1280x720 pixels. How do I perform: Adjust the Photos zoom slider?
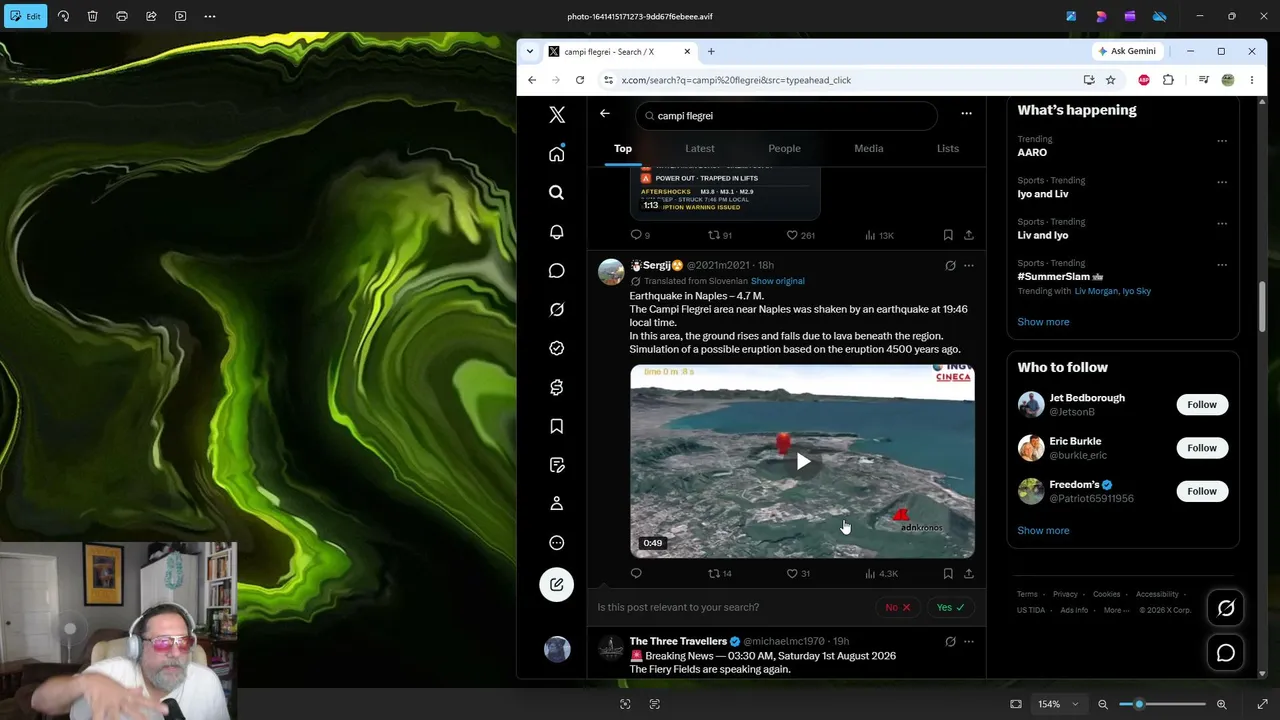(x=1162, y=704)
